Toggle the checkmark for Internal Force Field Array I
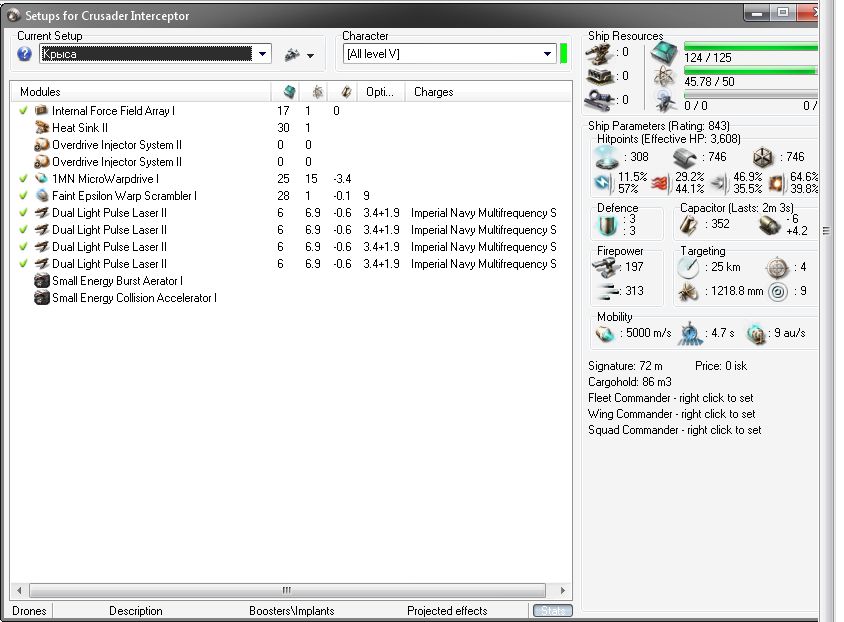Image resolution: width=844 pixels, height=622 pixels. [23, 111]
